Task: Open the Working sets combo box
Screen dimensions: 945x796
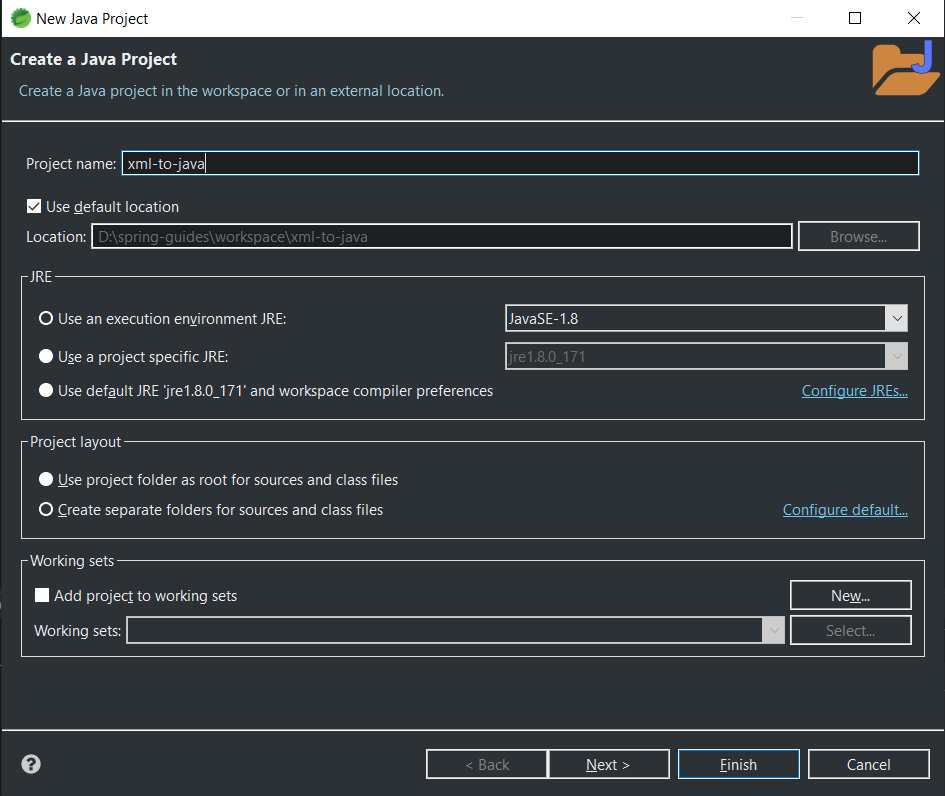Action: tap(455, 630)
